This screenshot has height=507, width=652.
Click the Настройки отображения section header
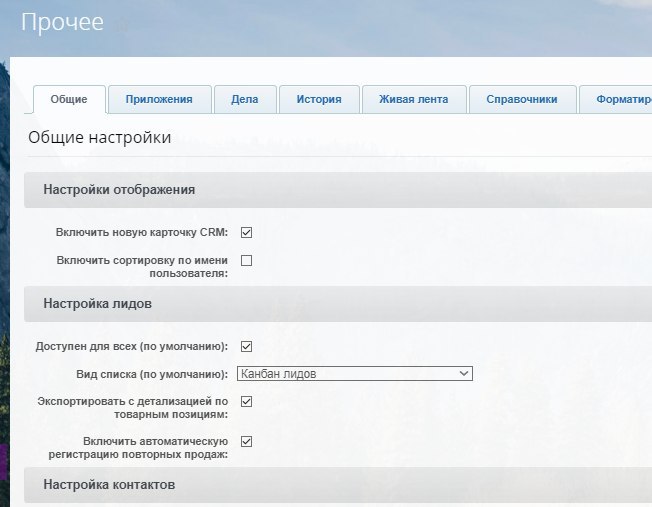coord(119,189)
